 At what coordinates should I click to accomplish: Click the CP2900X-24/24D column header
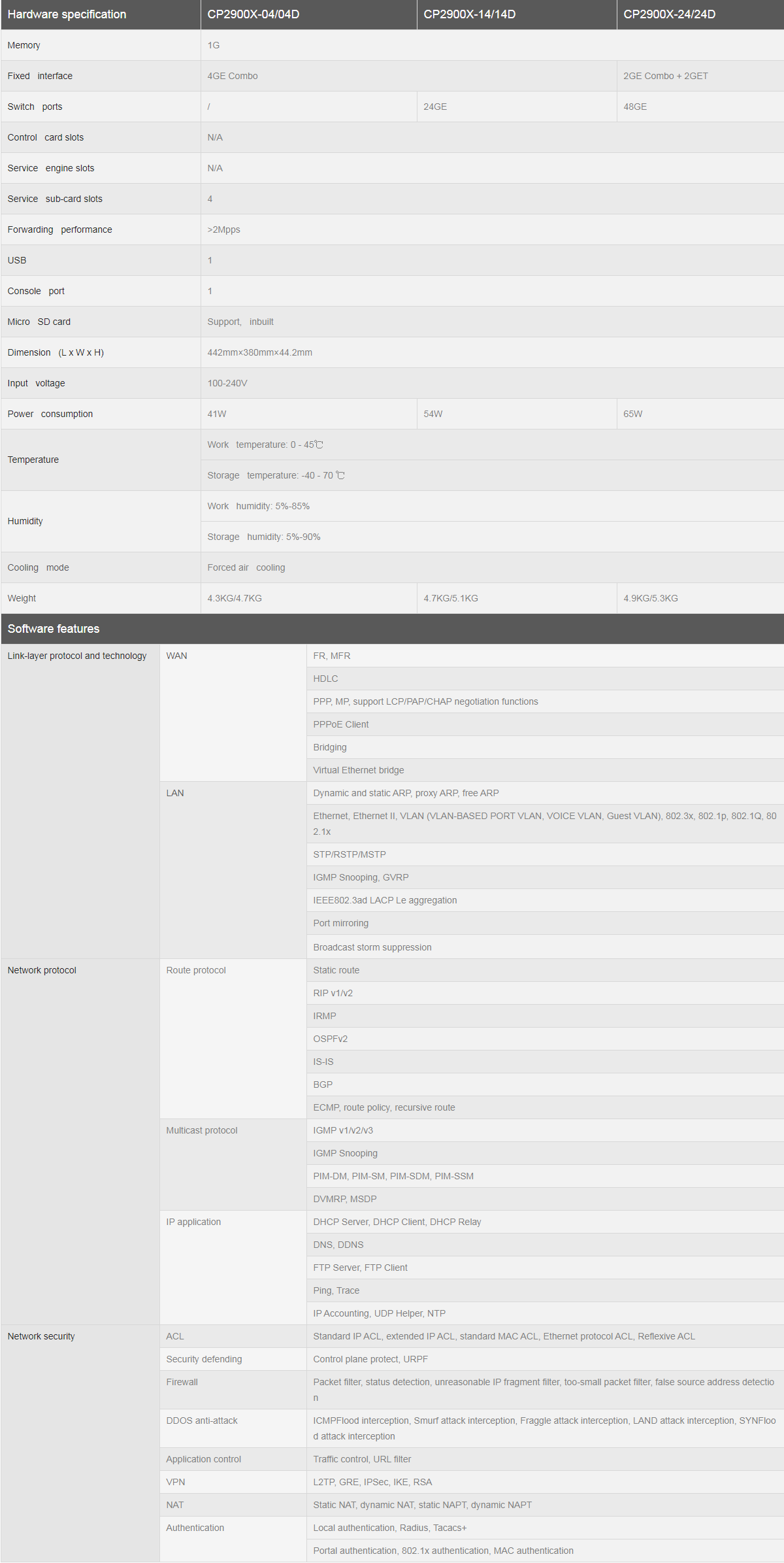click(x=700, y=14)
